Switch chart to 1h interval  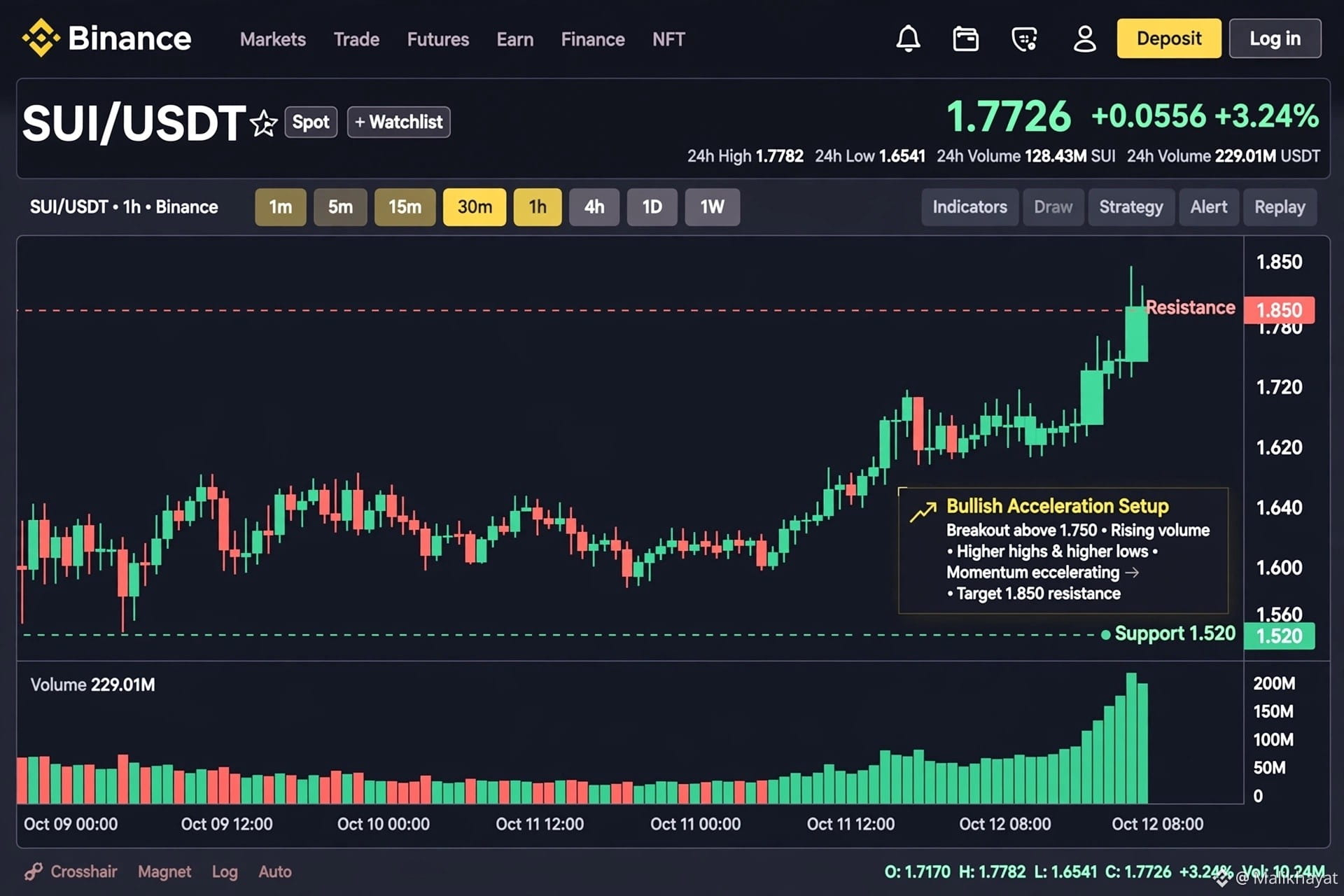point(538,207)
